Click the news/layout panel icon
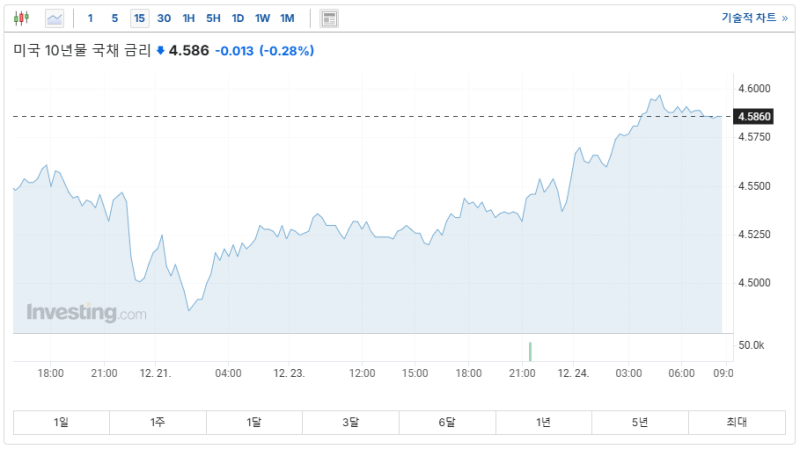The image size is (800, 449). (x=329, y=18)
